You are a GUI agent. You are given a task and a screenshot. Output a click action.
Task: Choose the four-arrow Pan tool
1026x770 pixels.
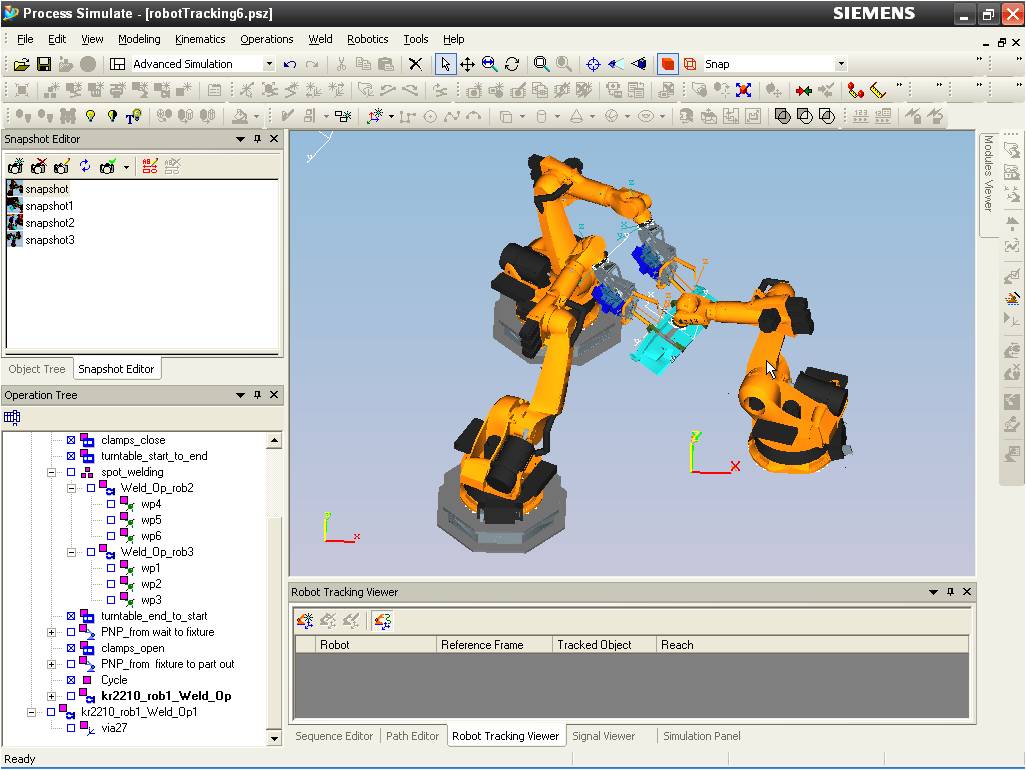pos(467,64)
